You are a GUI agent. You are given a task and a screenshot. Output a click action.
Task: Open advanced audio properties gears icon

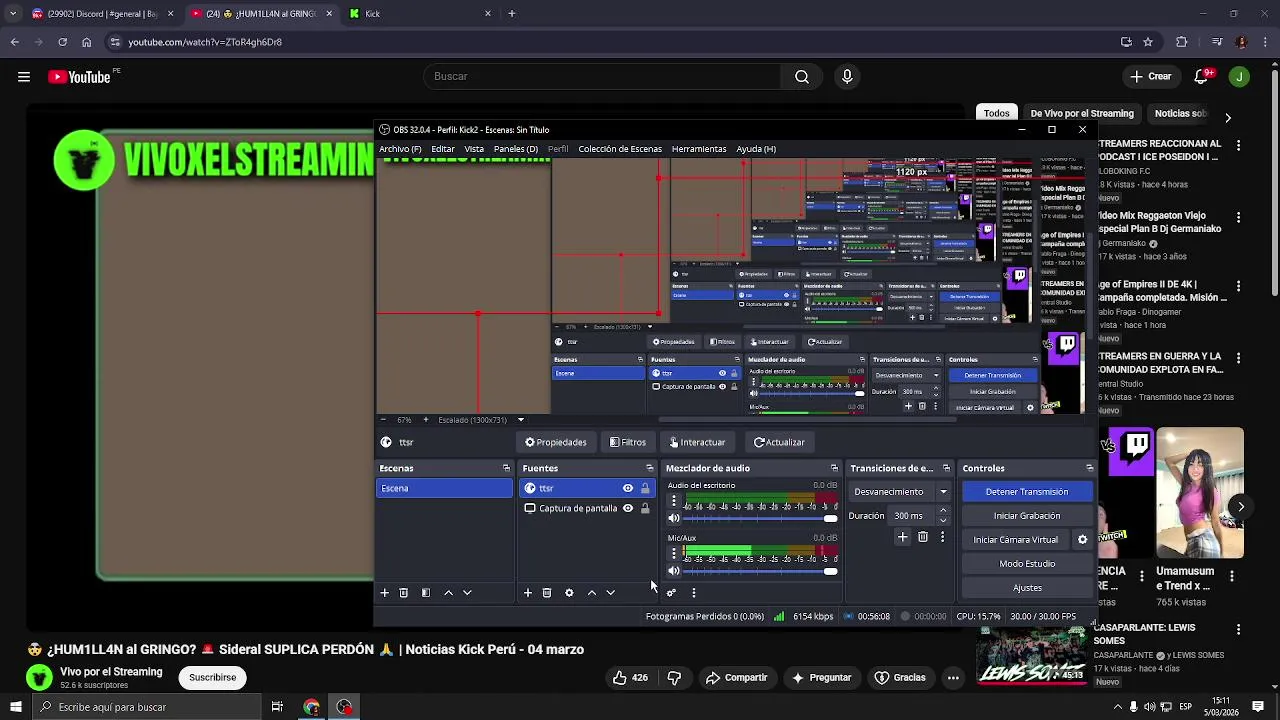671,593
